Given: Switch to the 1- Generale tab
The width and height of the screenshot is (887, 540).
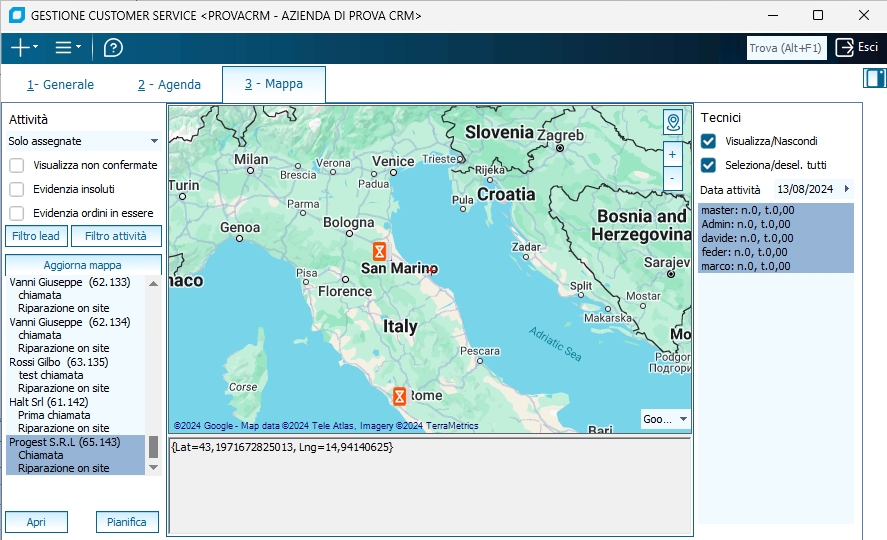Looking at the screenshot, I should pos(60,85).
